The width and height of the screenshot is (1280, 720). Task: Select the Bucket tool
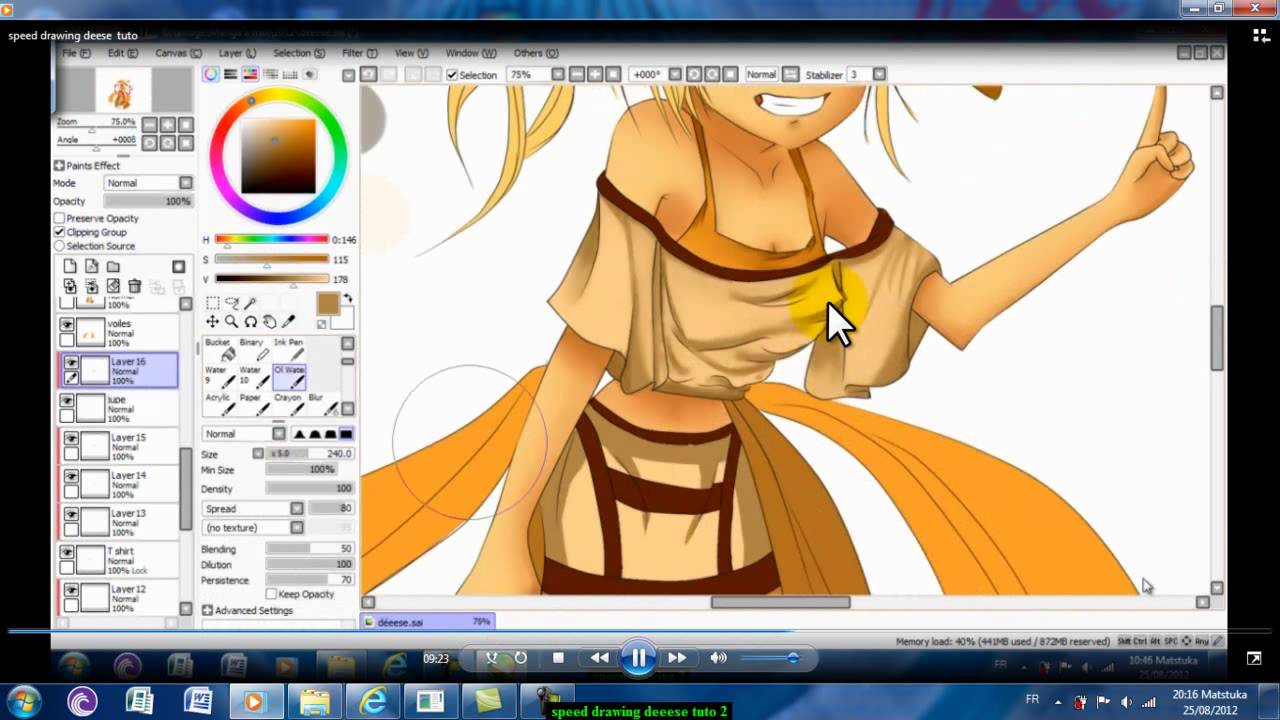click(x=219, y=349)
